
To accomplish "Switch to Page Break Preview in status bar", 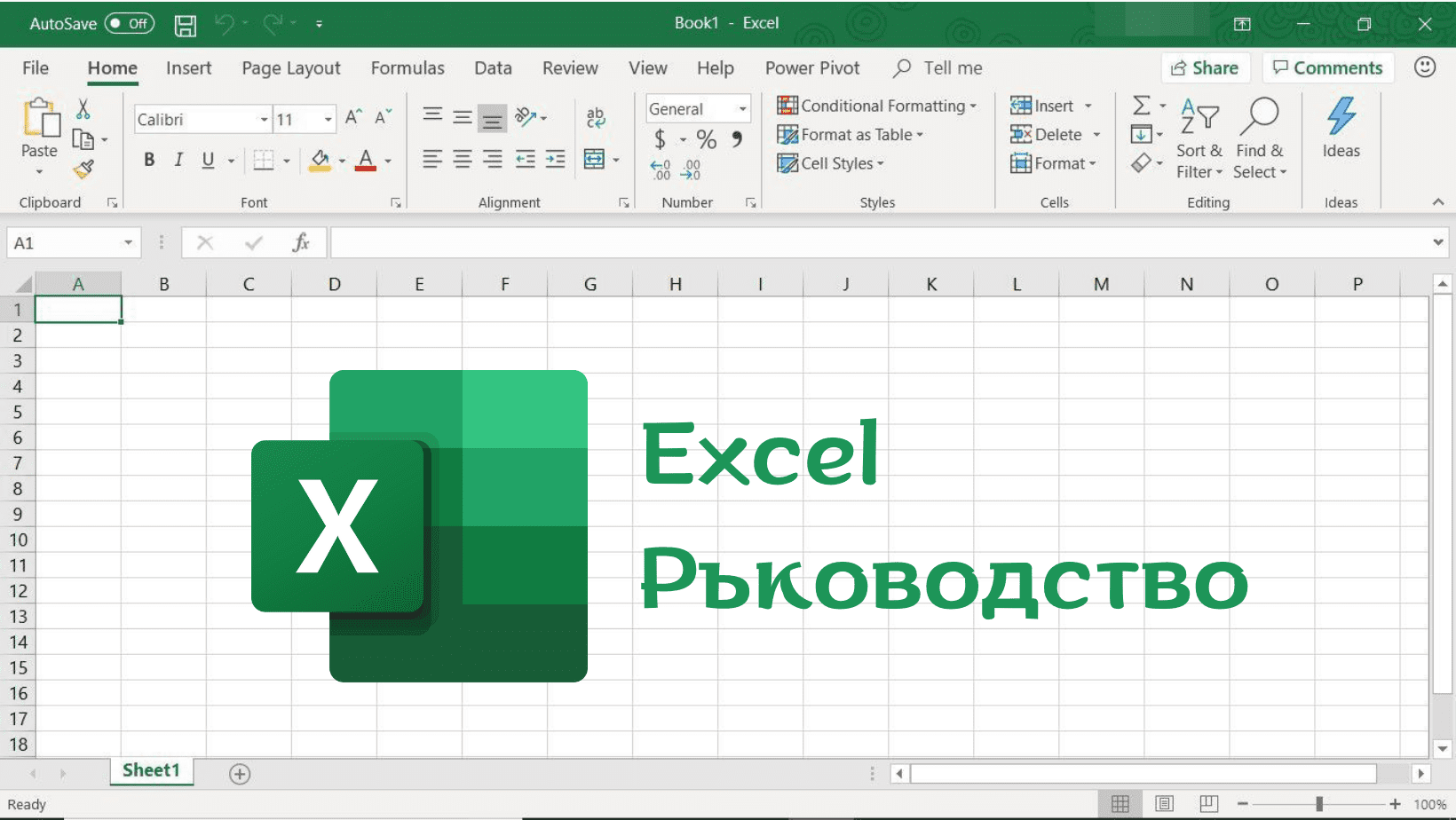I will pyautogui.click(x=1208, y=804).
